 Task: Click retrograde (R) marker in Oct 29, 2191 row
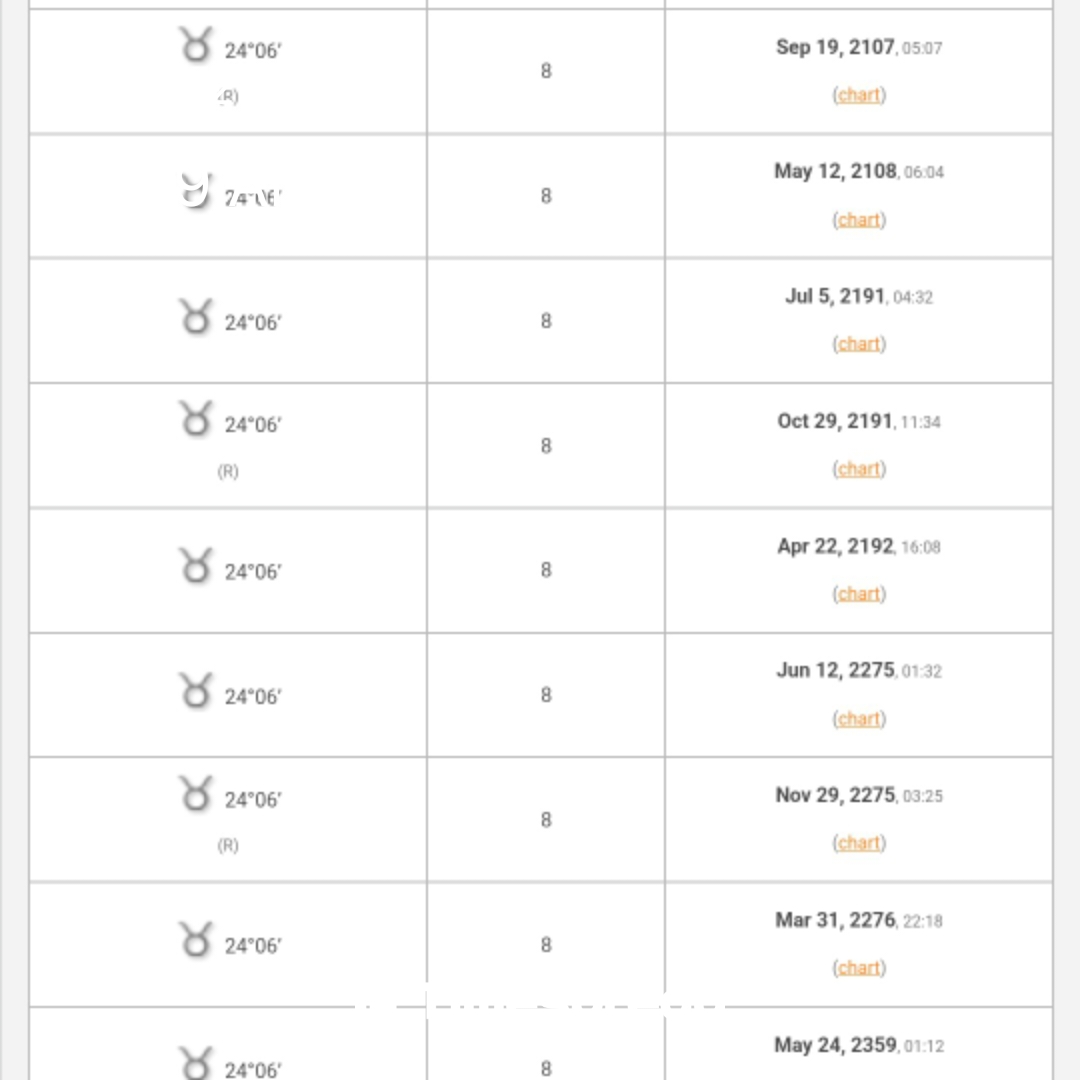228,471
